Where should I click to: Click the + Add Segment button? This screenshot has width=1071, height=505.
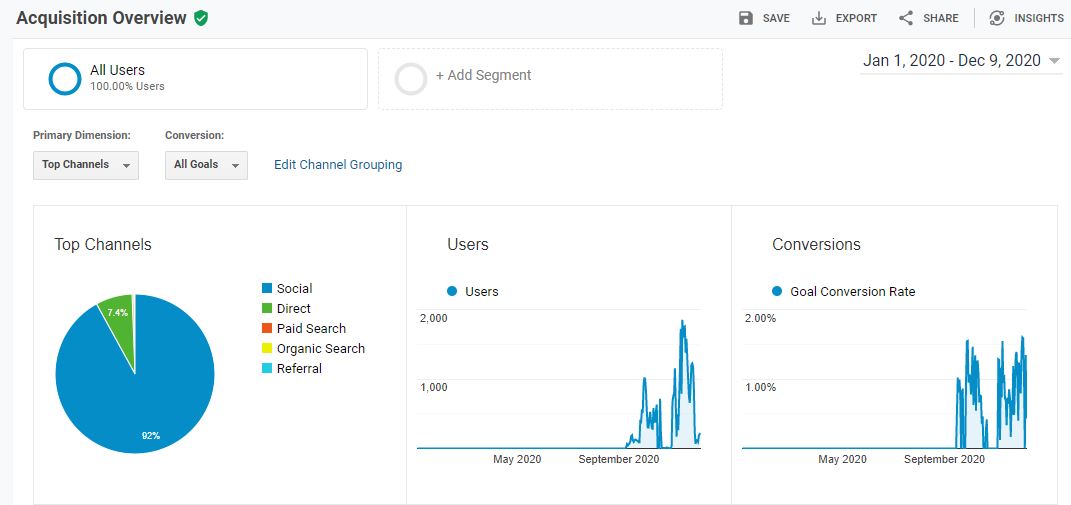(484, 76)
